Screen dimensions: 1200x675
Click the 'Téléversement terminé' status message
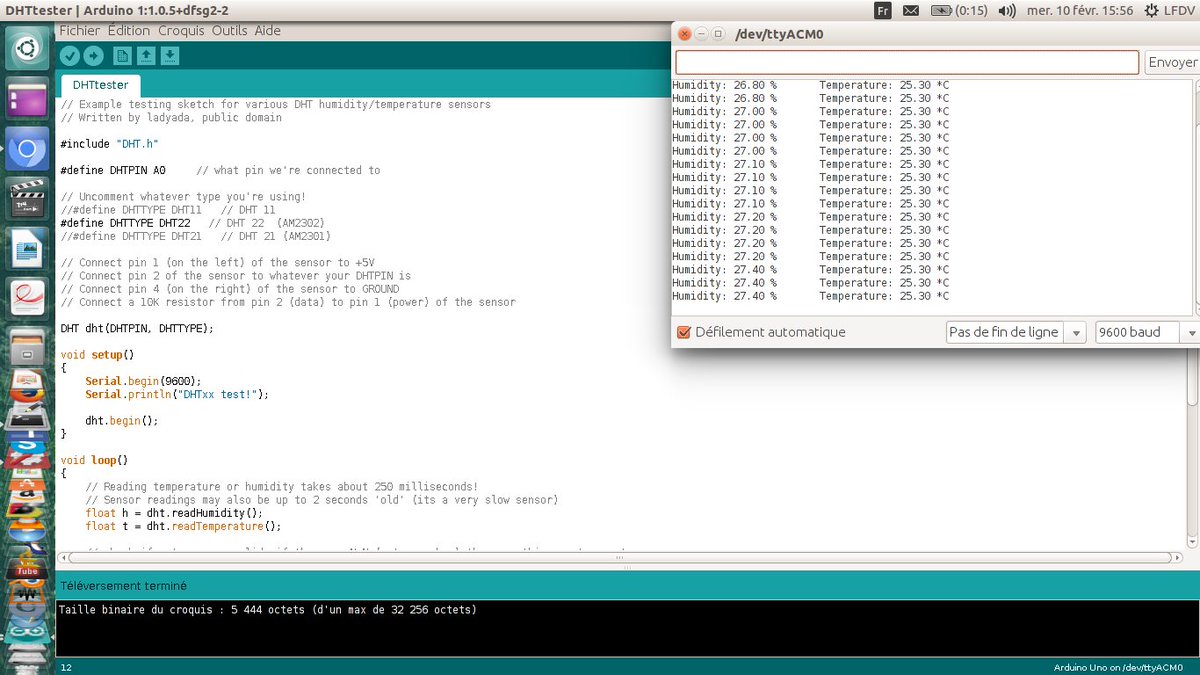[123, 585]
